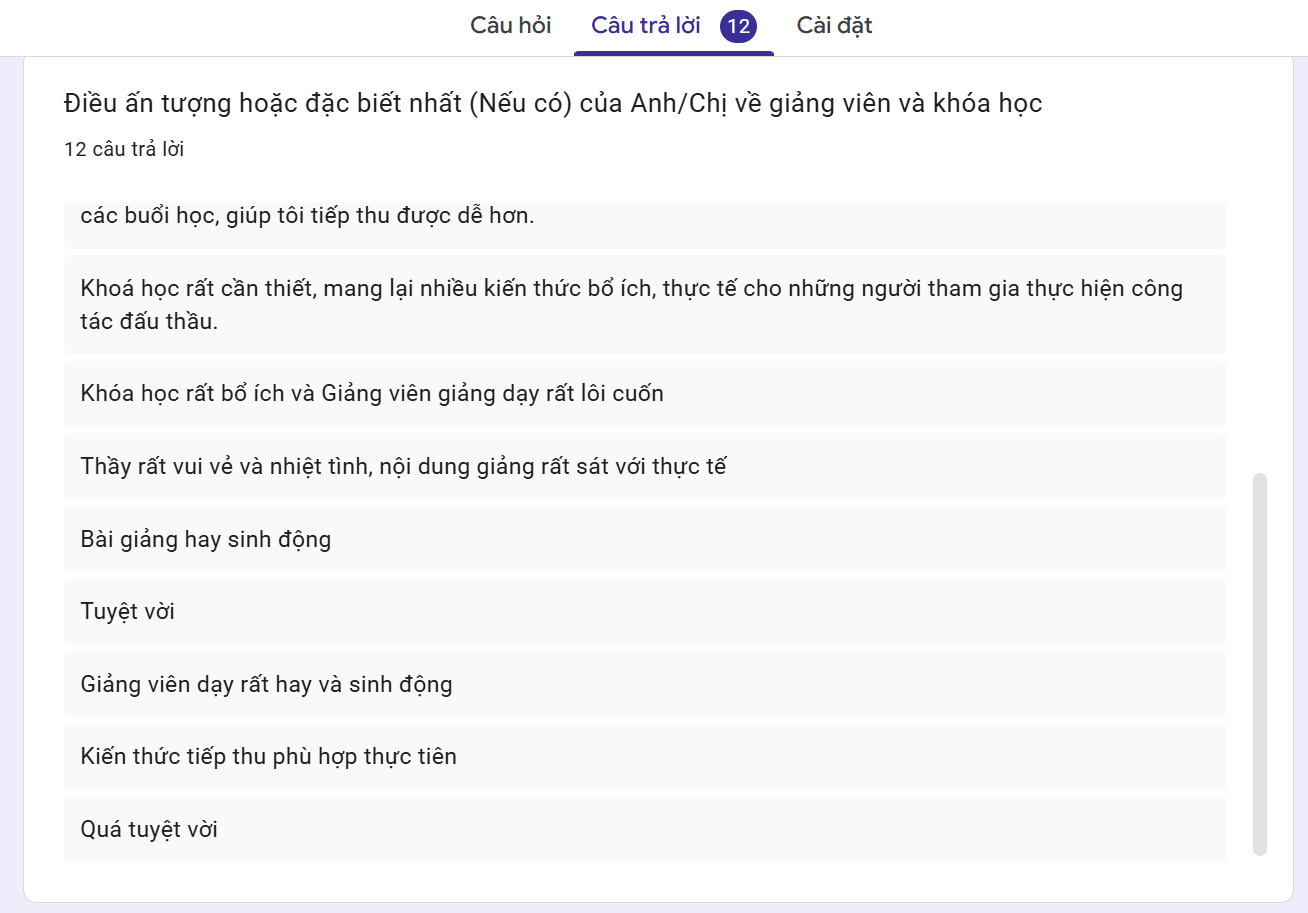Select the response 'Tuyệt vời'
The image size is (1308, 913).
645,611
